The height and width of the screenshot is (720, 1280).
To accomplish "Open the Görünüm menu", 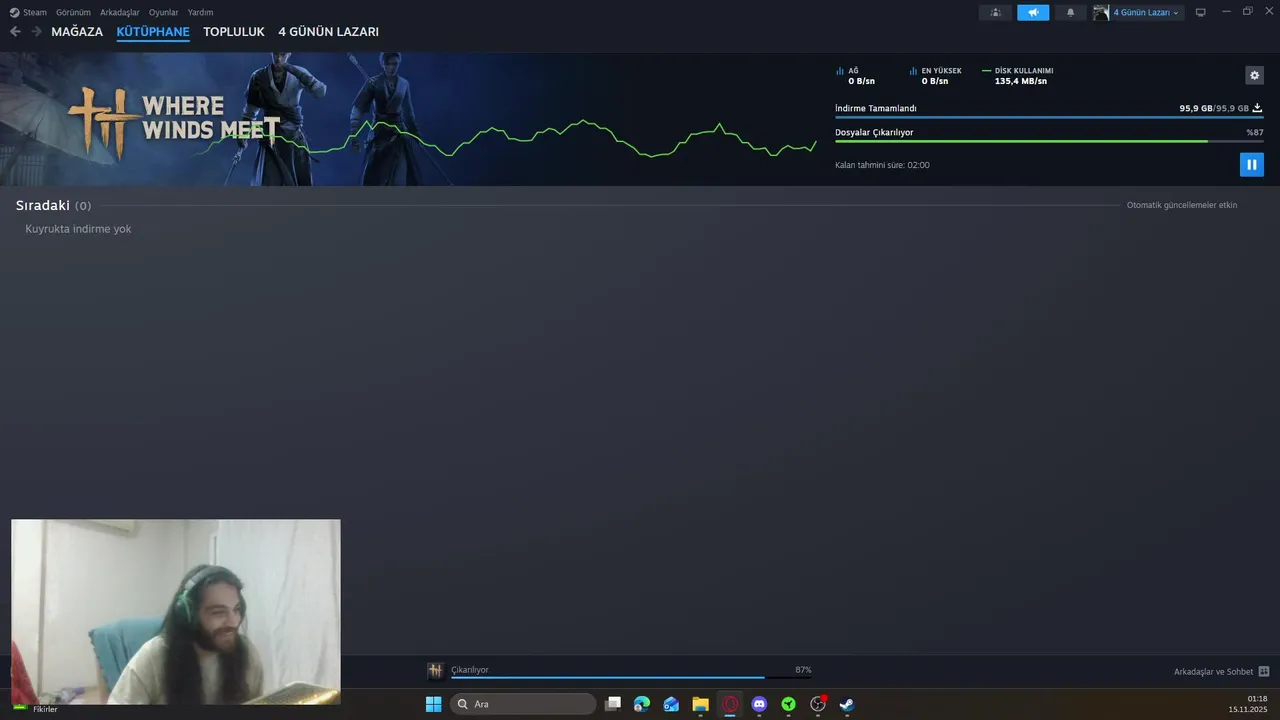I will click(x=73, y=12).
